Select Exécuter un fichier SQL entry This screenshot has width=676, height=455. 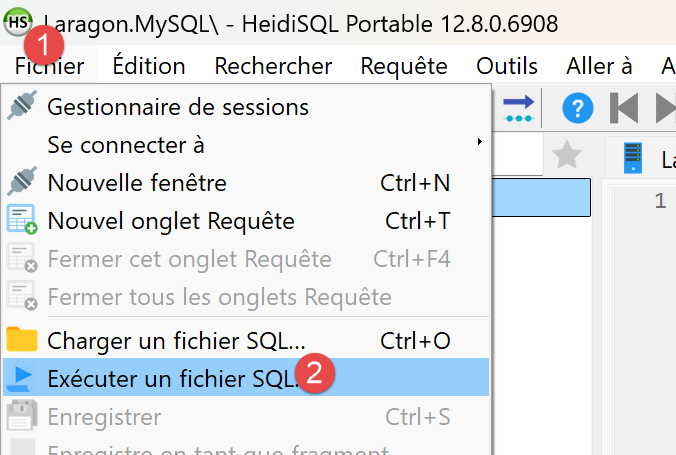pyautogui.click(x=246, y=377)
